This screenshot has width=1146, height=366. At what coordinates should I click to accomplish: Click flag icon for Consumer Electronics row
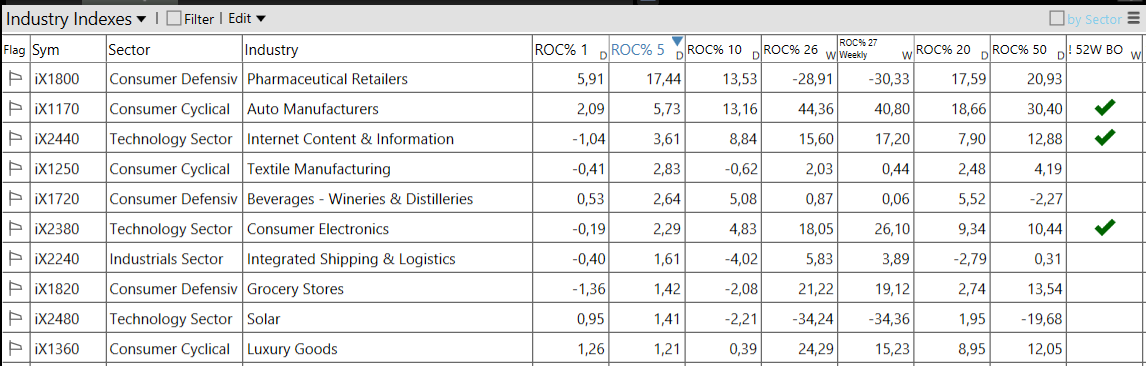pos(15,229)
